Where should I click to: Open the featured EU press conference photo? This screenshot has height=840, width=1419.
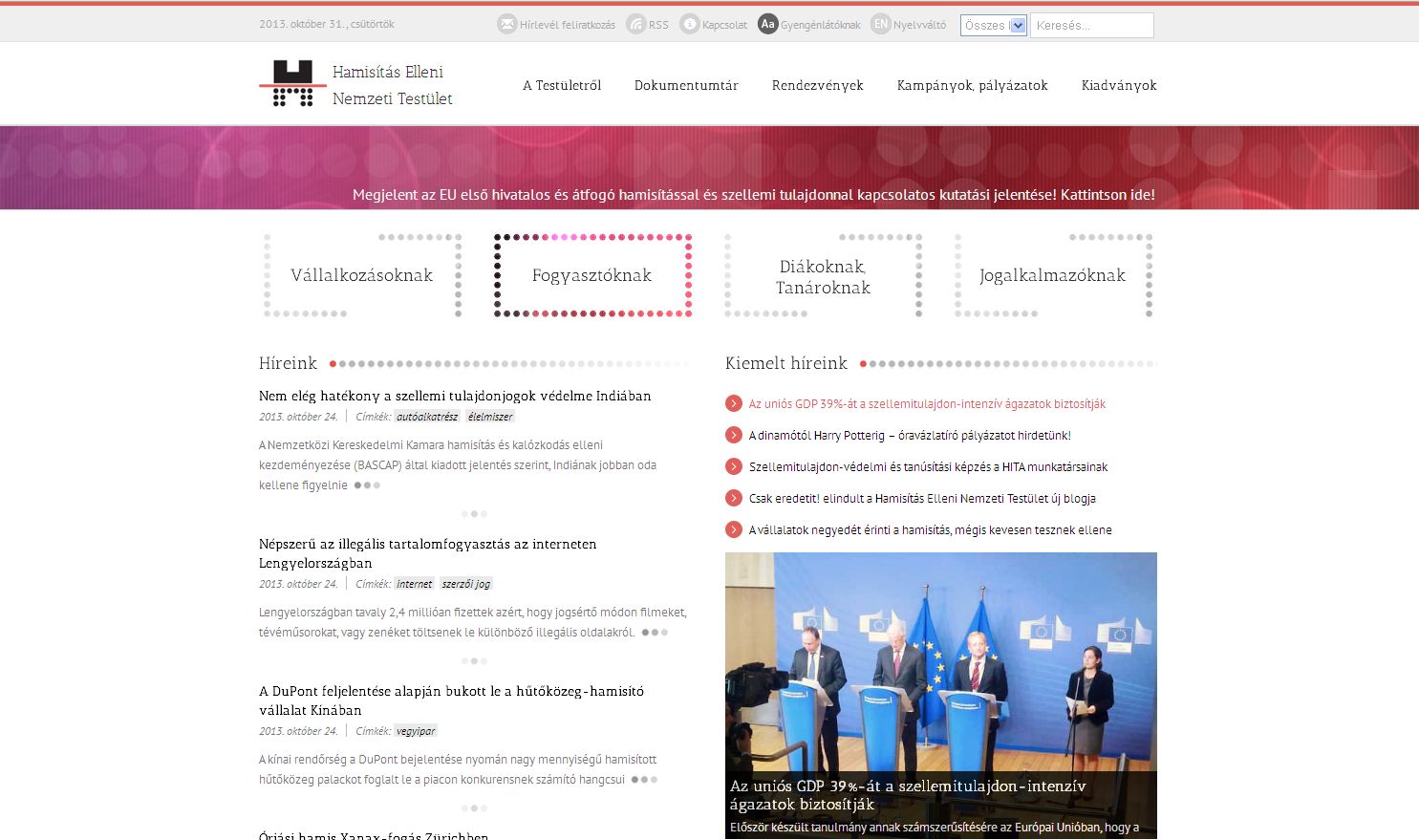click(940, 669)
